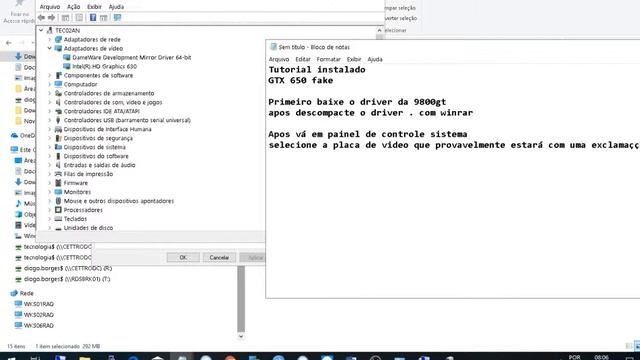Click the Mouse e outros dispositivos icon

pos(58,201)
